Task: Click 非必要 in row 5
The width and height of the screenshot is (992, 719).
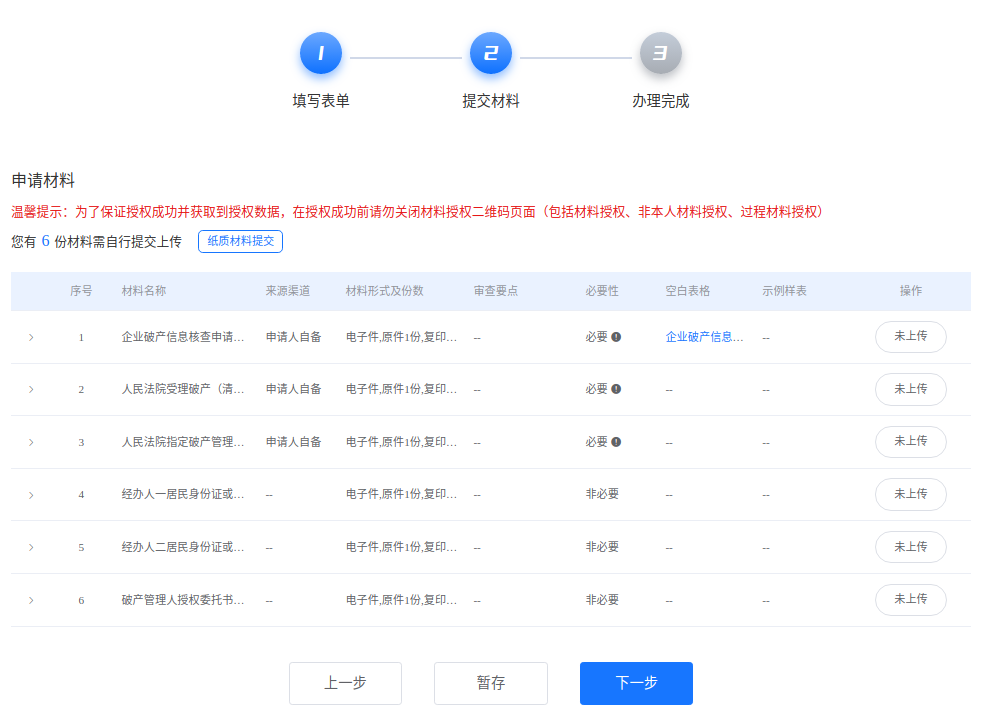Action: tap(602, 547)
